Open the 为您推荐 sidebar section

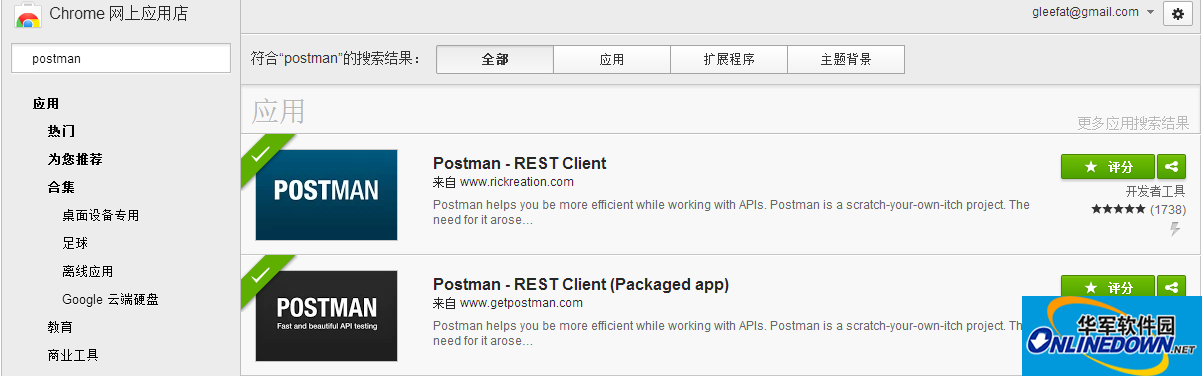(x=75, y=159)
